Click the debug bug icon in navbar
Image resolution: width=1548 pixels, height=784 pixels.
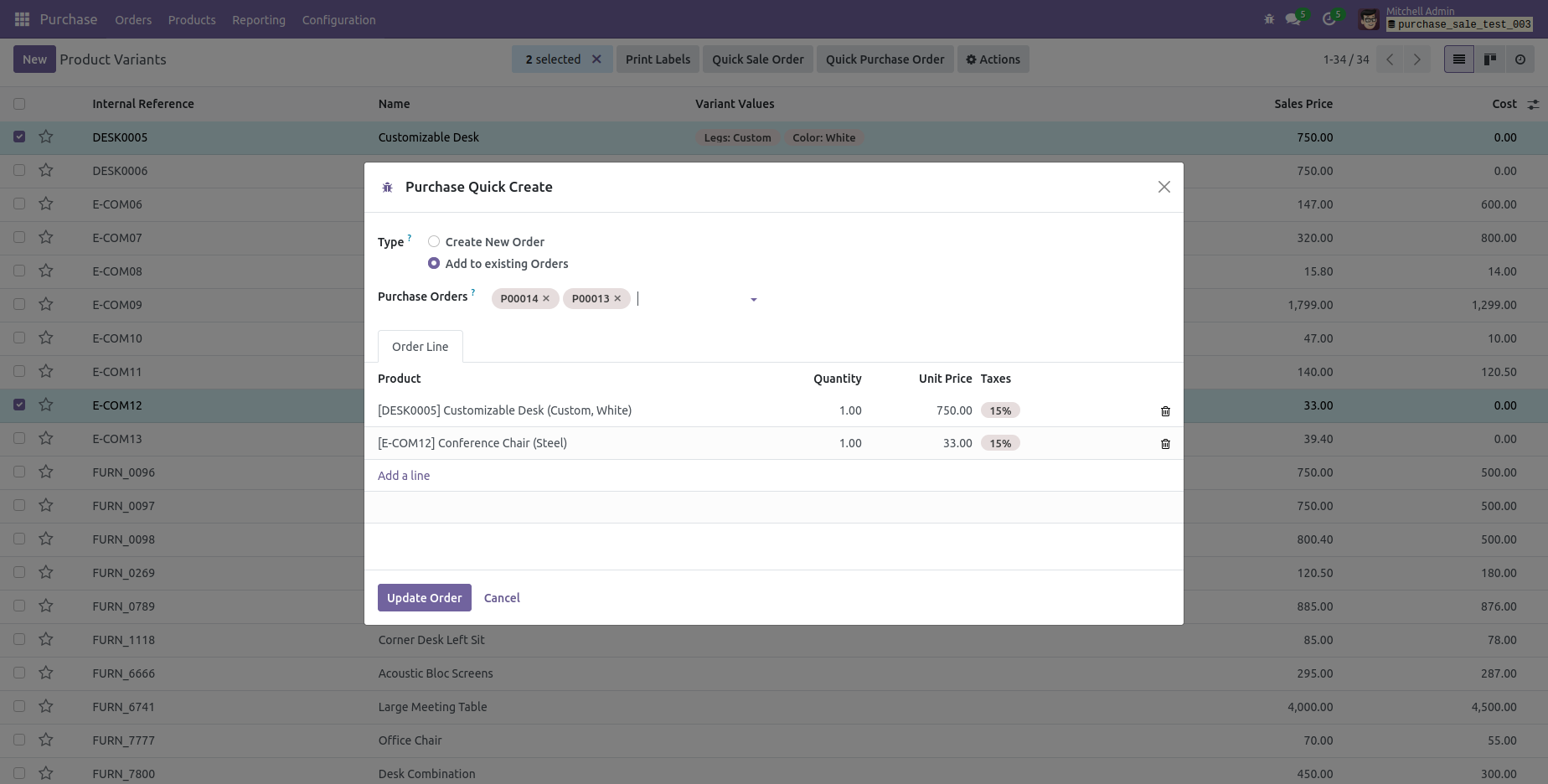coord(1269,19)
